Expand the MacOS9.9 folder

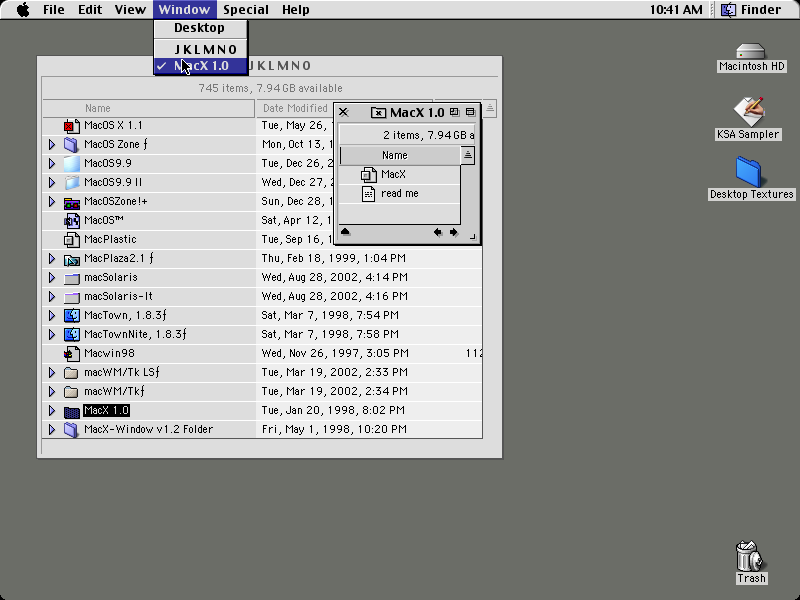(x=52, y=163)
